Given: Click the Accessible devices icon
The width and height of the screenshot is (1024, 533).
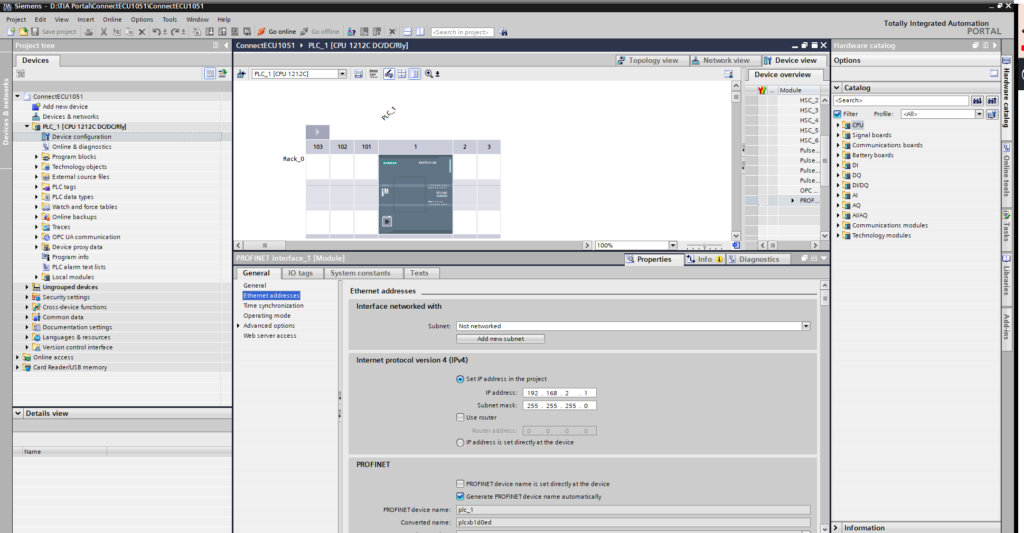Looking at the screenshot, I should tap(351, 31).
